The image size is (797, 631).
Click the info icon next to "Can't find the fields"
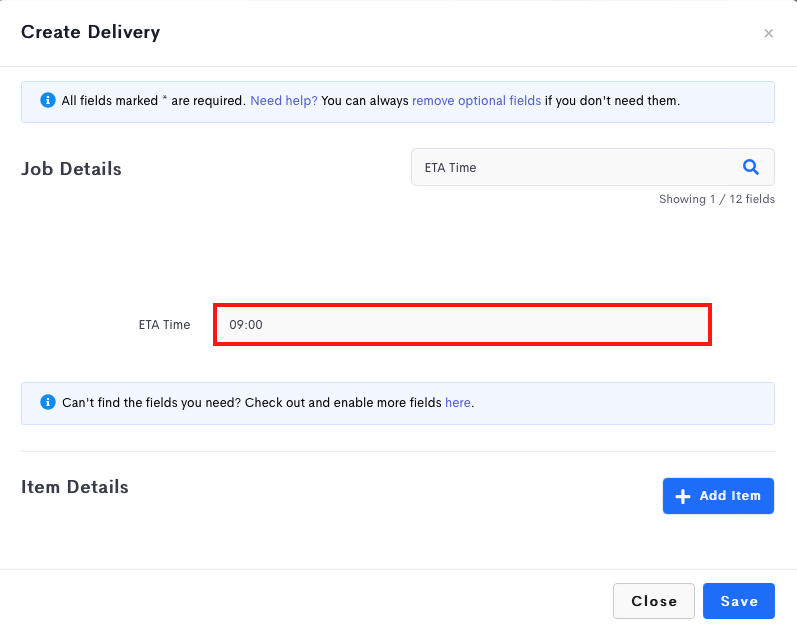tap(48, 402)
